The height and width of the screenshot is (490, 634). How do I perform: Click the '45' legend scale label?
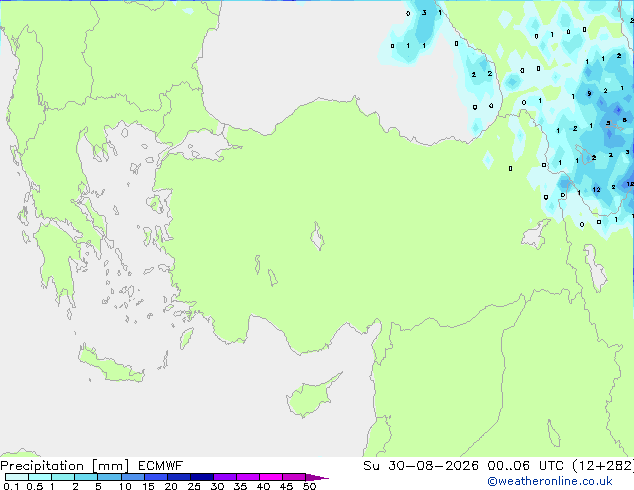click(286, 486)
